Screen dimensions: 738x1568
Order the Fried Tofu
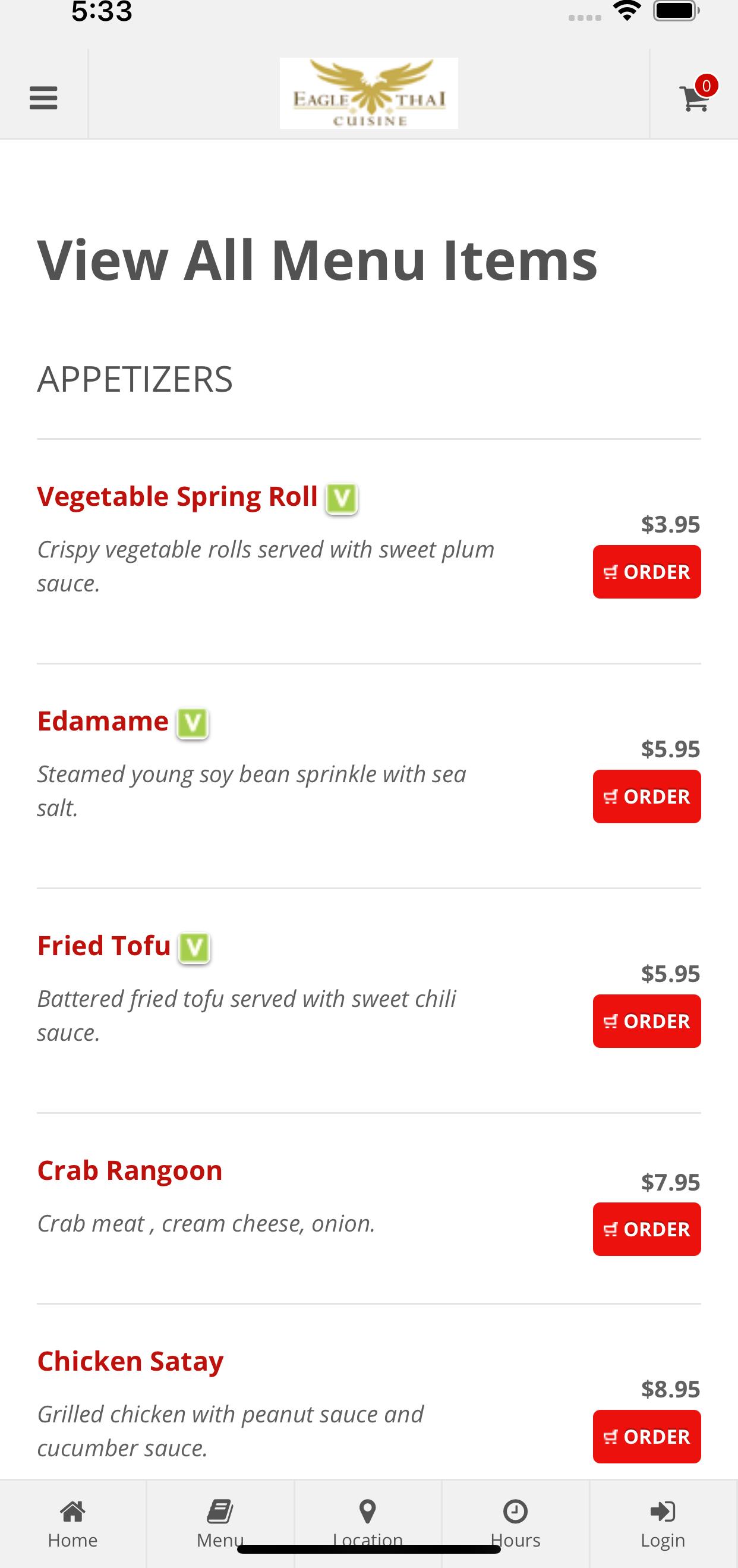[646, 1021]
